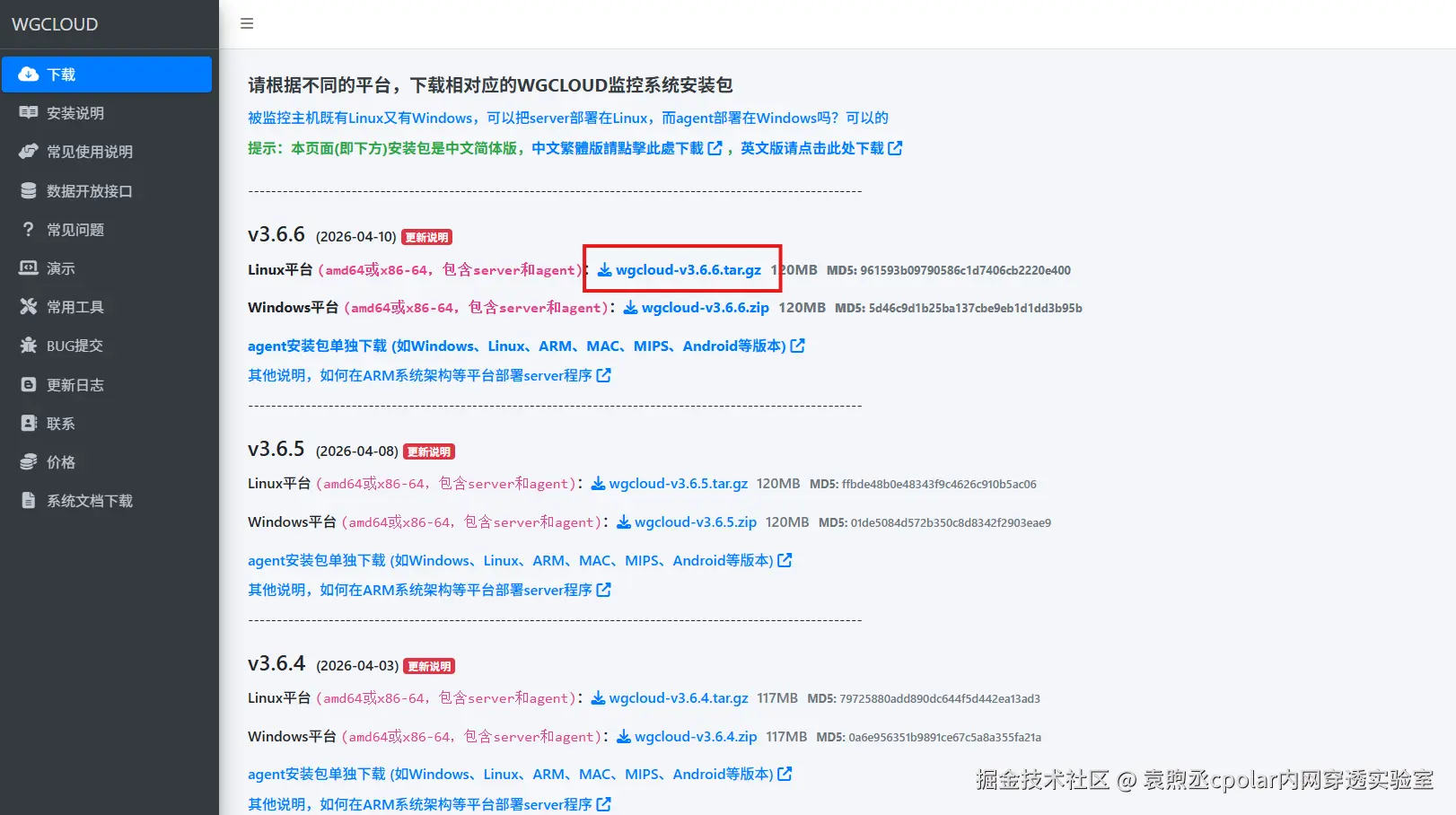
Task: Open the 下载 sidebar menu item
Action: (x=107, y=74)
